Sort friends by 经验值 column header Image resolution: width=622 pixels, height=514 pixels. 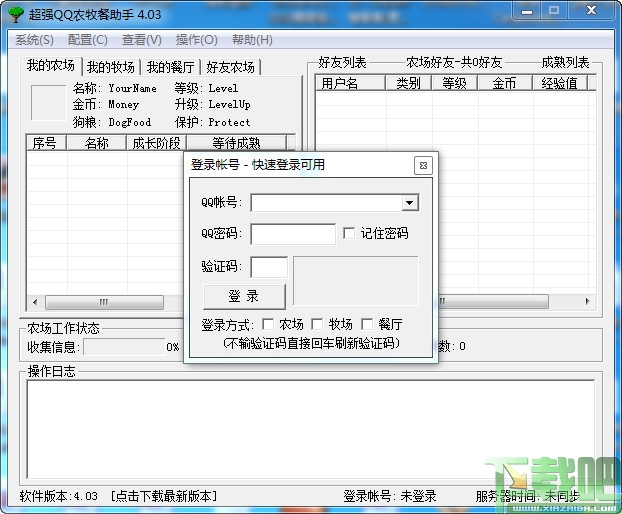pos(560,83)
